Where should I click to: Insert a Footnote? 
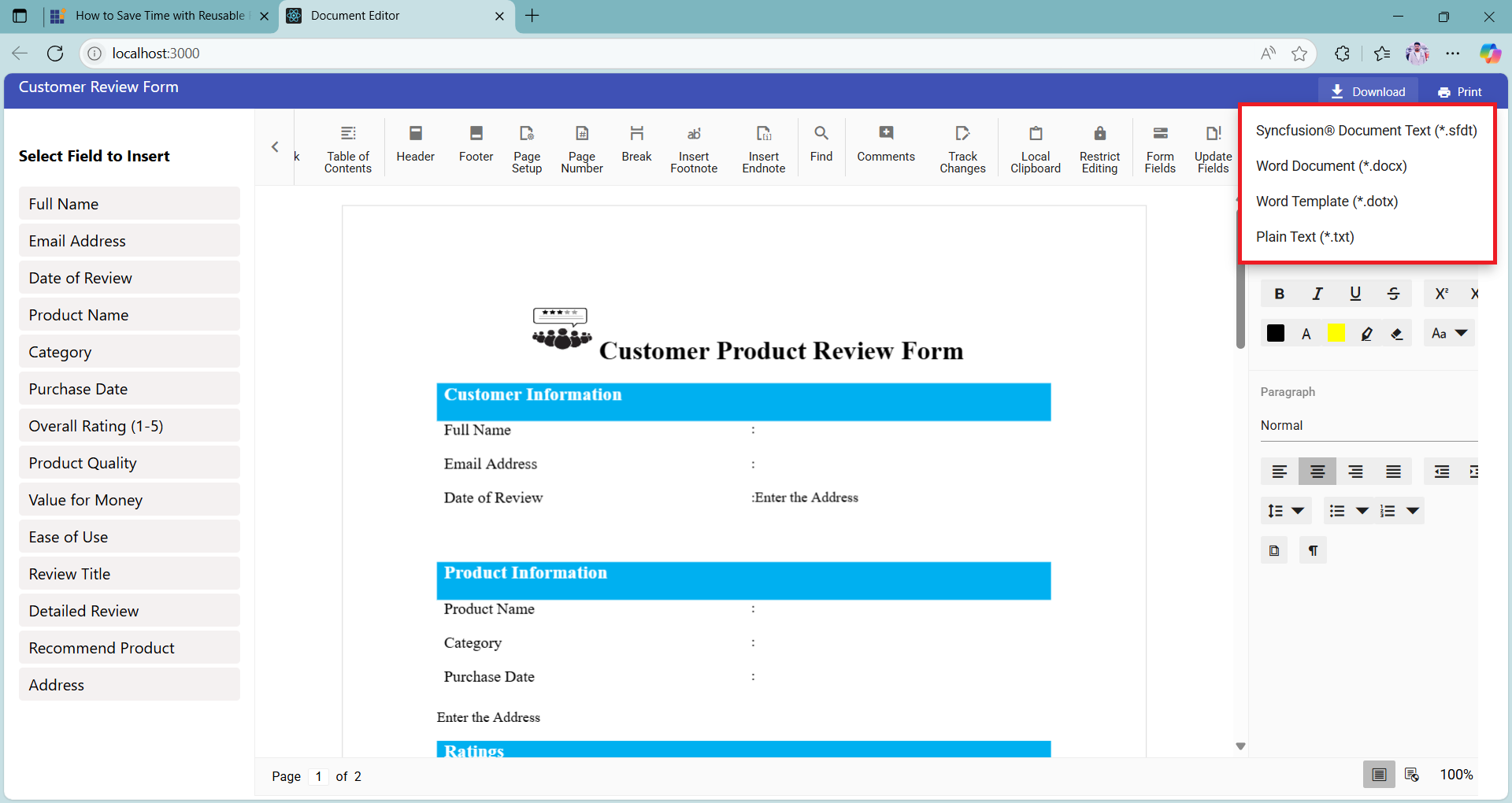tap(694, 148)
